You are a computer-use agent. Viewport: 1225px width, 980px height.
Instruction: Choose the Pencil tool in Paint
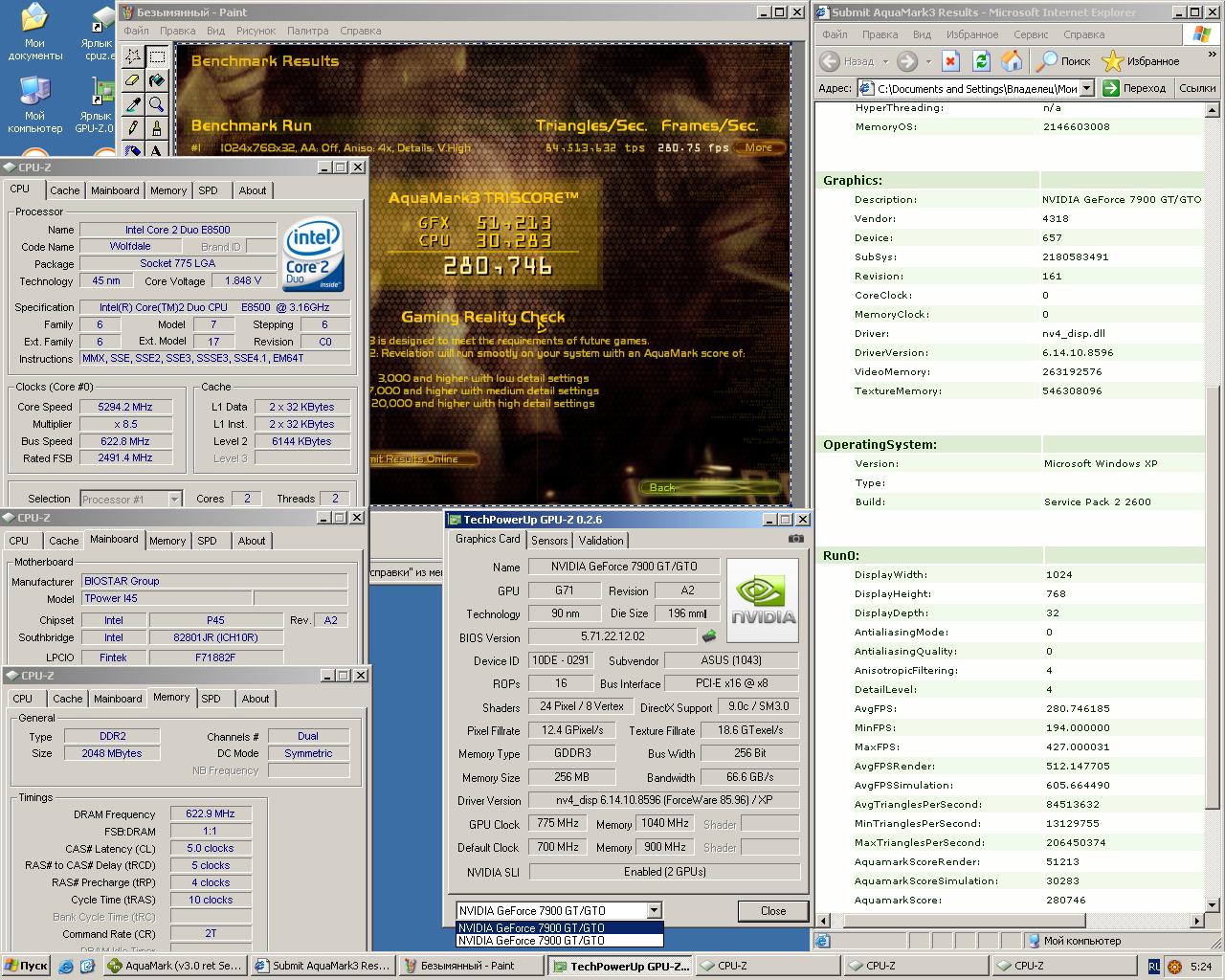click(133, 127)
